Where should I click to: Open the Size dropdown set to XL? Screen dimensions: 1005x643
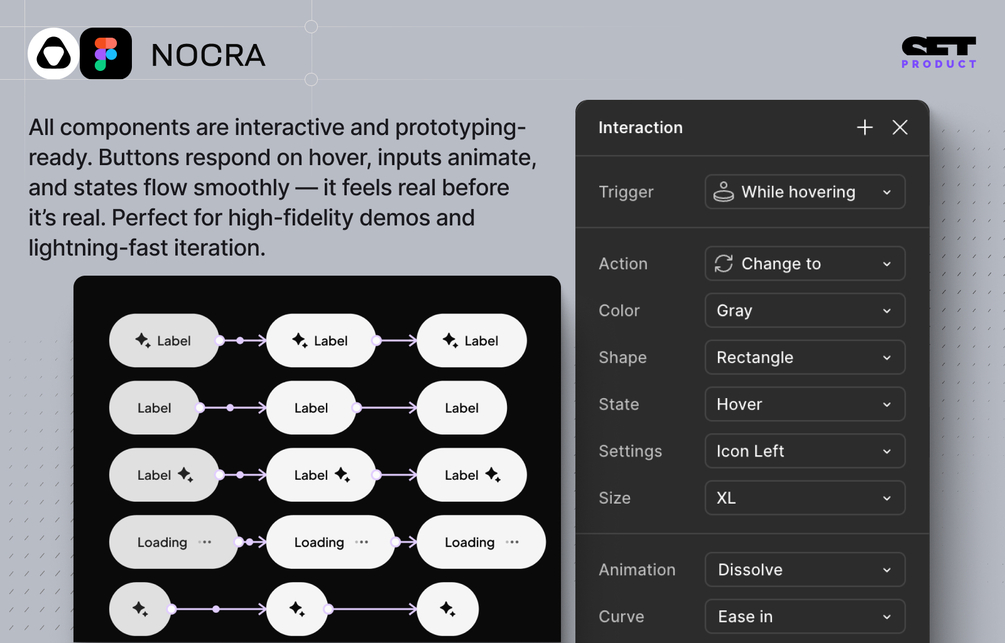pos(805,498)
